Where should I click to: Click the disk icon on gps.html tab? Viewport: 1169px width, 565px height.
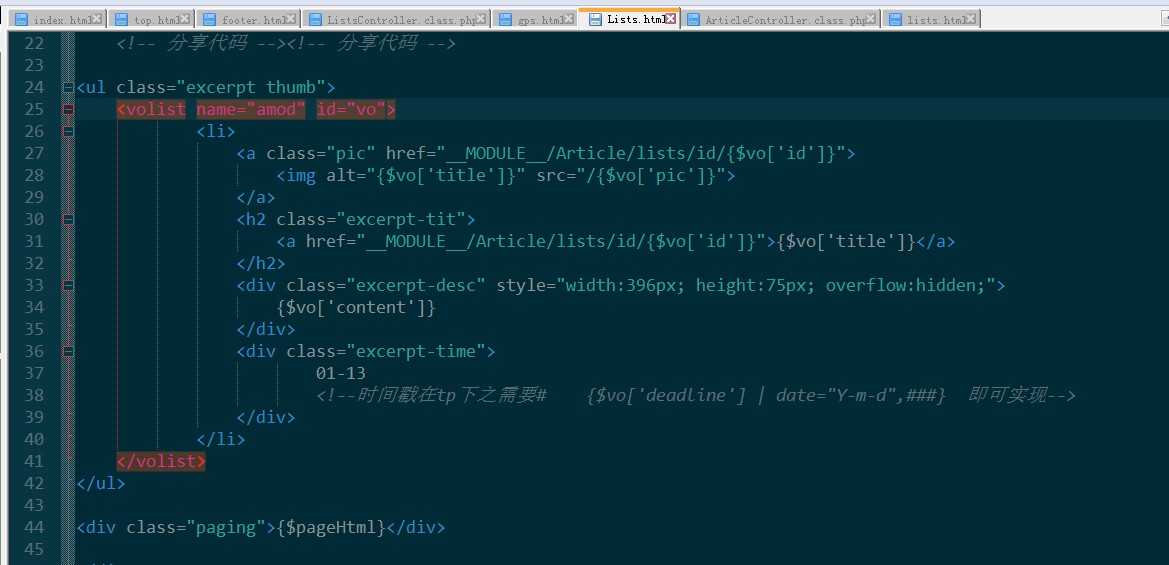click(505, 20)
